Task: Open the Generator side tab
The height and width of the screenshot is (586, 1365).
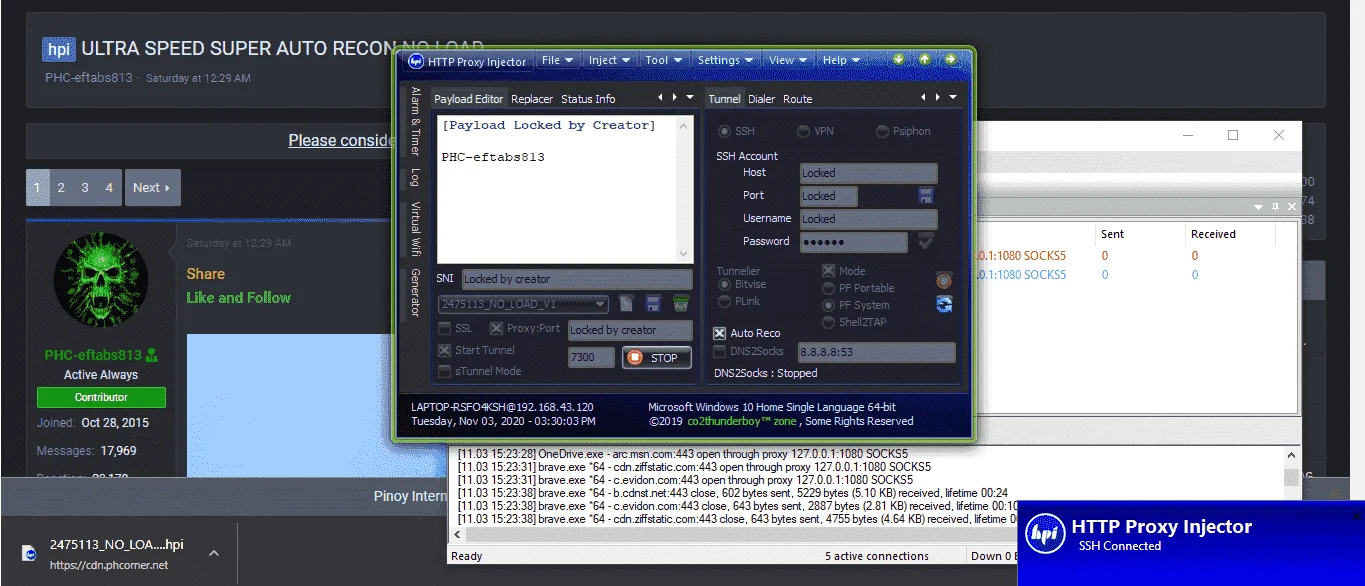Action: [x=416, y=293]
